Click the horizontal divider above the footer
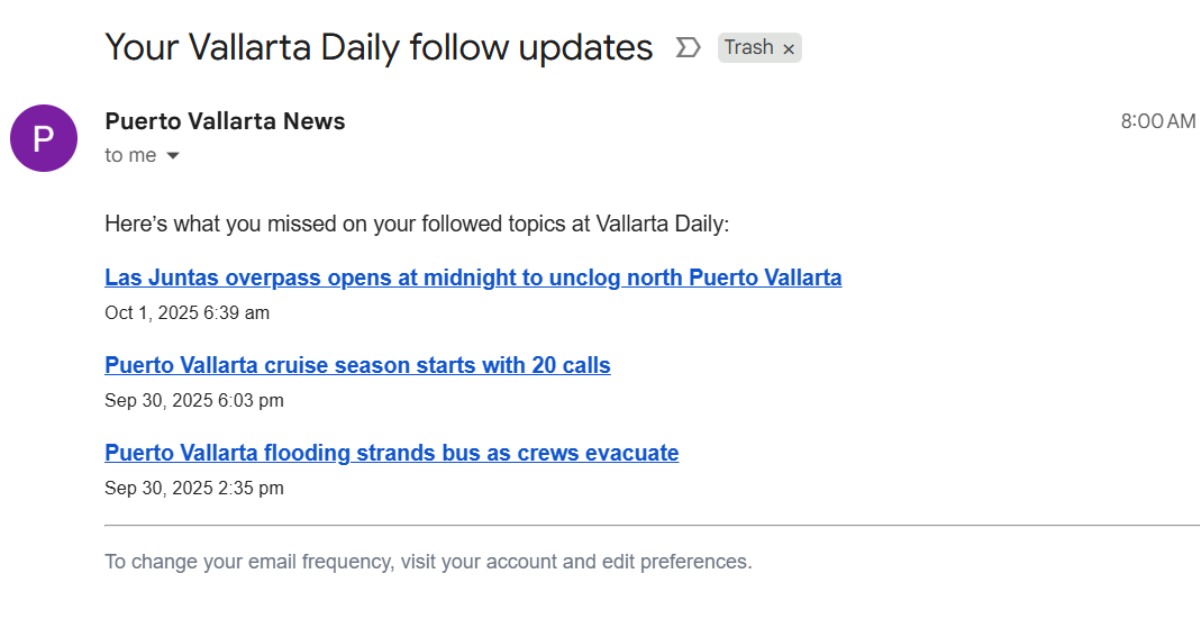The height and width of the screenshot is (628, 1200). click(x=650, y=525)
